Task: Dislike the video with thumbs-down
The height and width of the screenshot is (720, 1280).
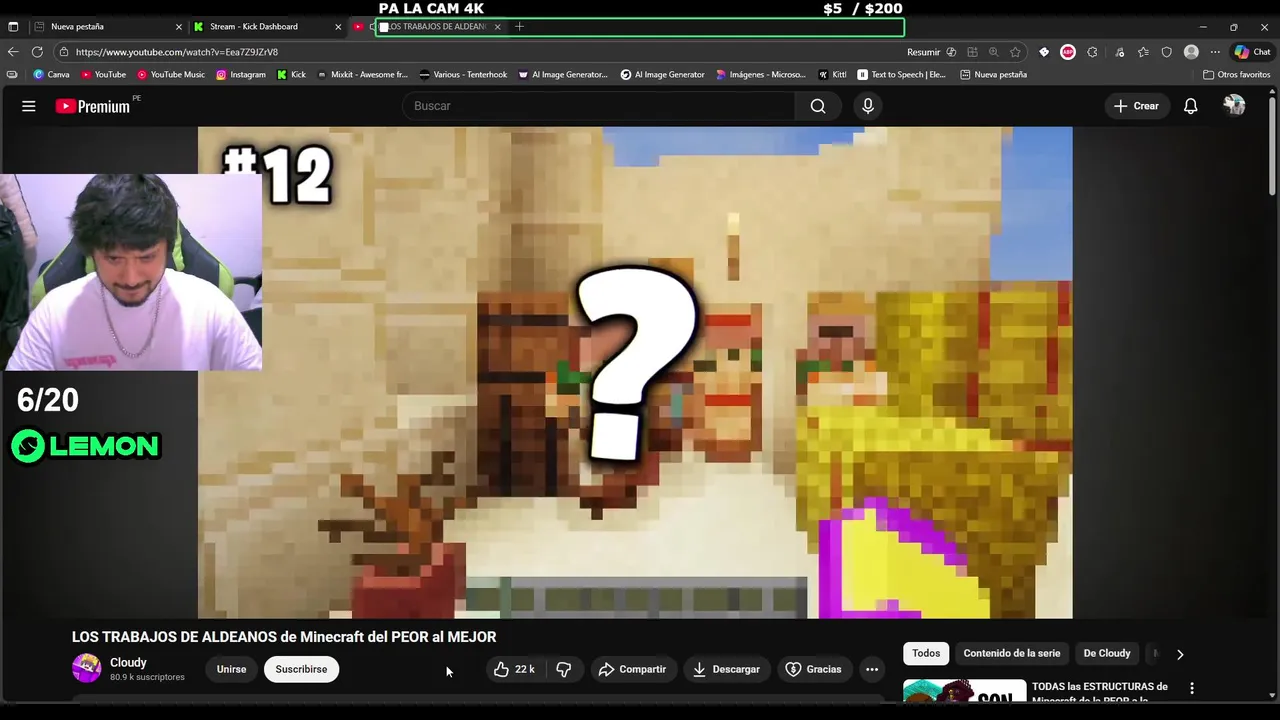Action: click(x=564, y=669)
